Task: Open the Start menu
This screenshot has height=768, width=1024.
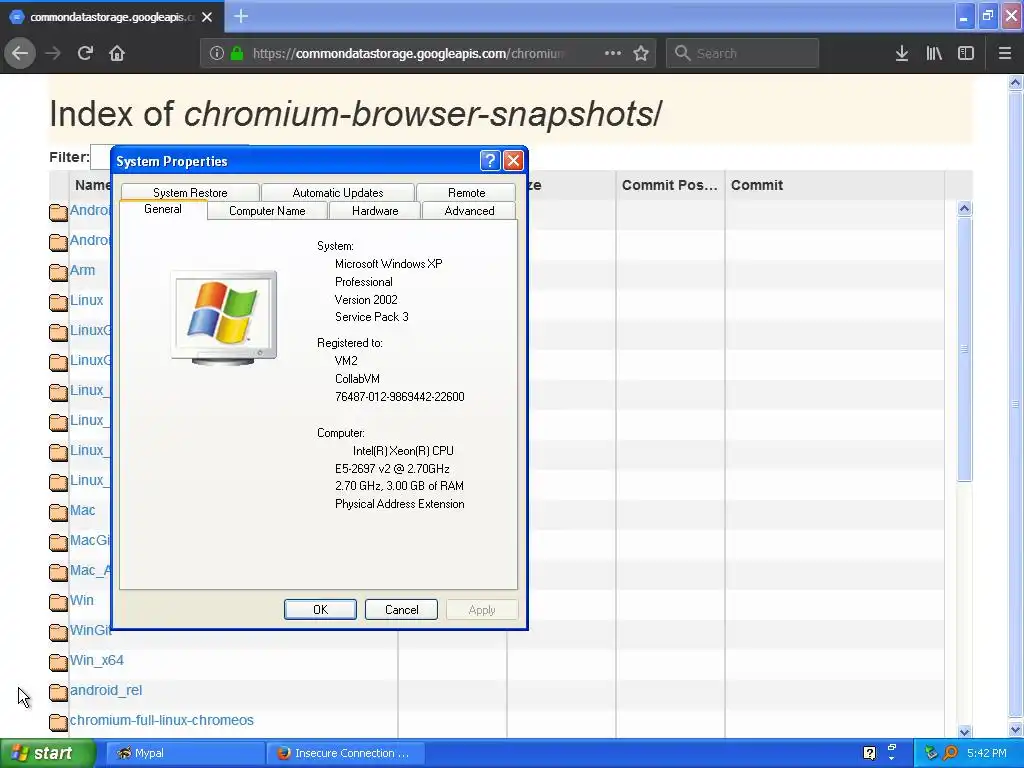Action: click(47, 753)
